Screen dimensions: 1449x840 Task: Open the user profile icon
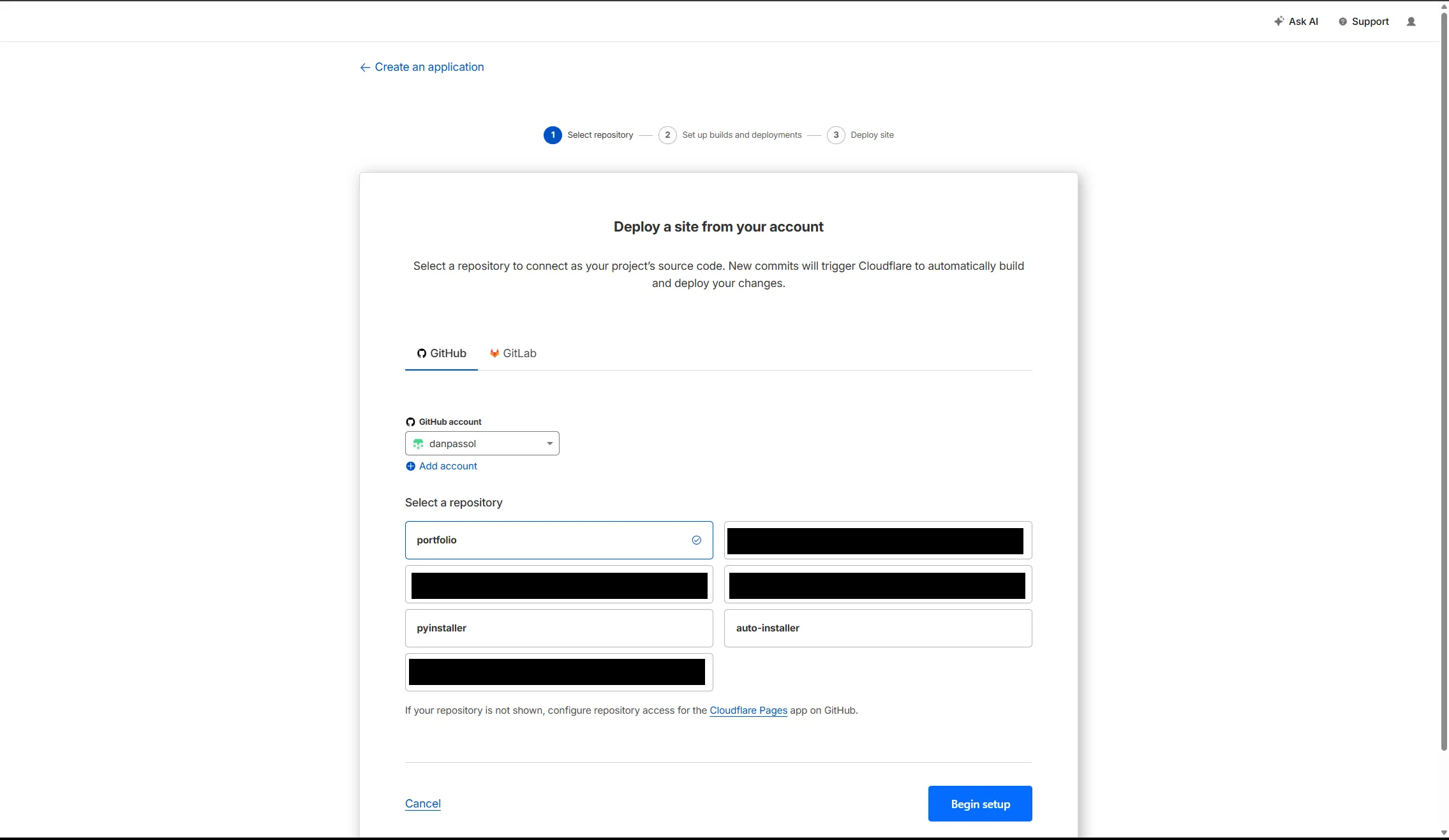click(x=1411, y=22)
